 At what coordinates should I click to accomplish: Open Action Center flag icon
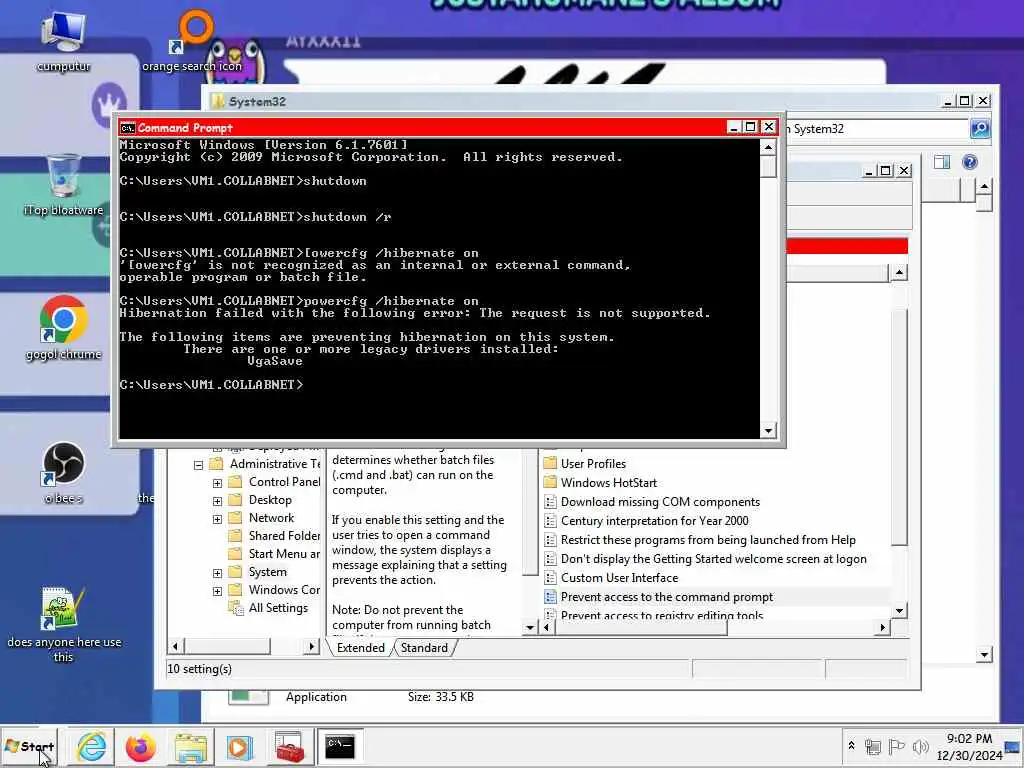(x=897, y=746)
